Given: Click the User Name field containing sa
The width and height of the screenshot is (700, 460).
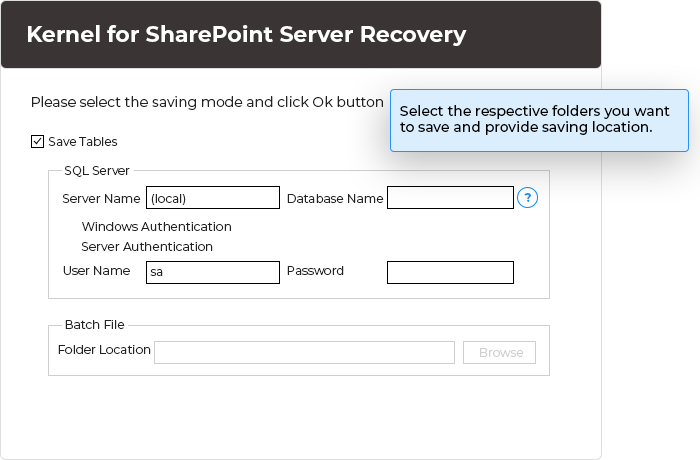Looking at the screenshot, I should click(x=213, y=272).
